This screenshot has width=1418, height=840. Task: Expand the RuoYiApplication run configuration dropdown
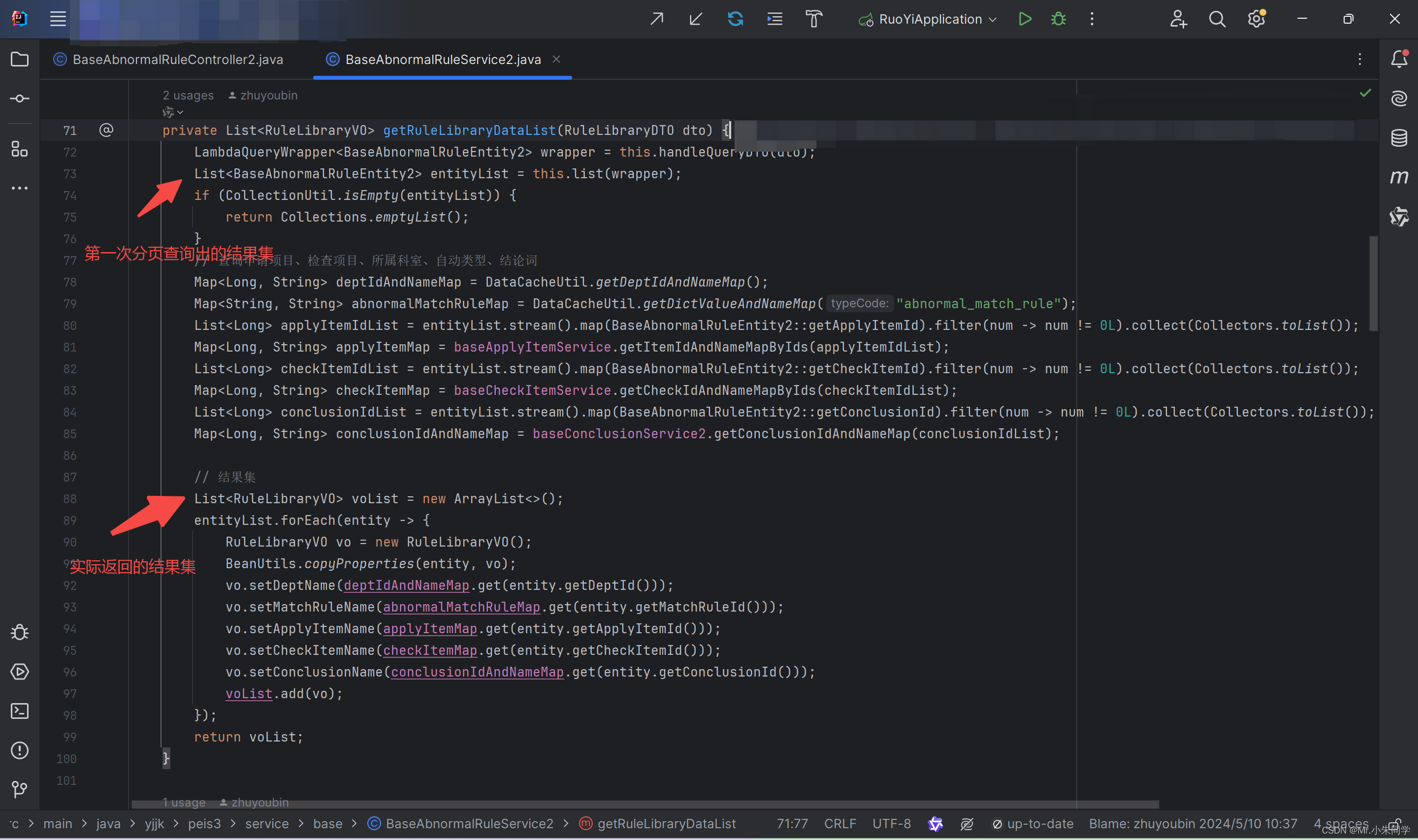click(x=993, y=19)
